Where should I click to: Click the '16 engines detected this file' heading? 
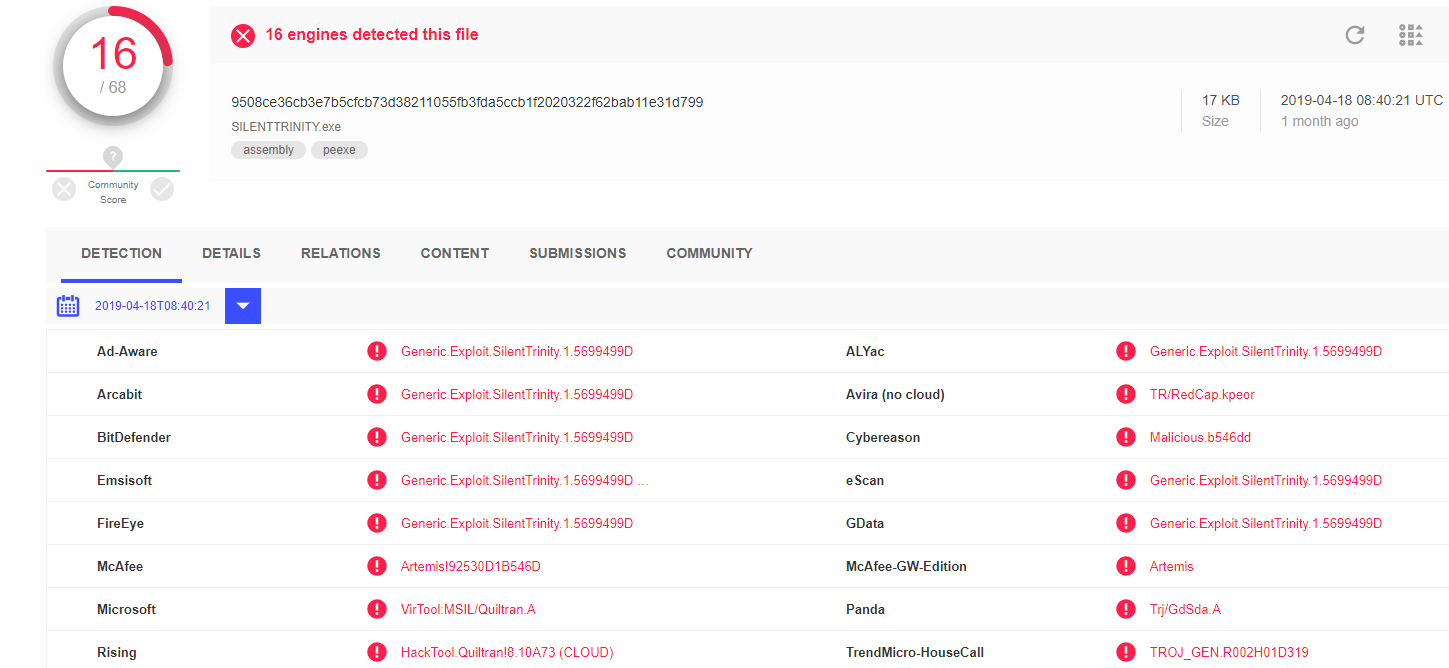pos(372,35)
